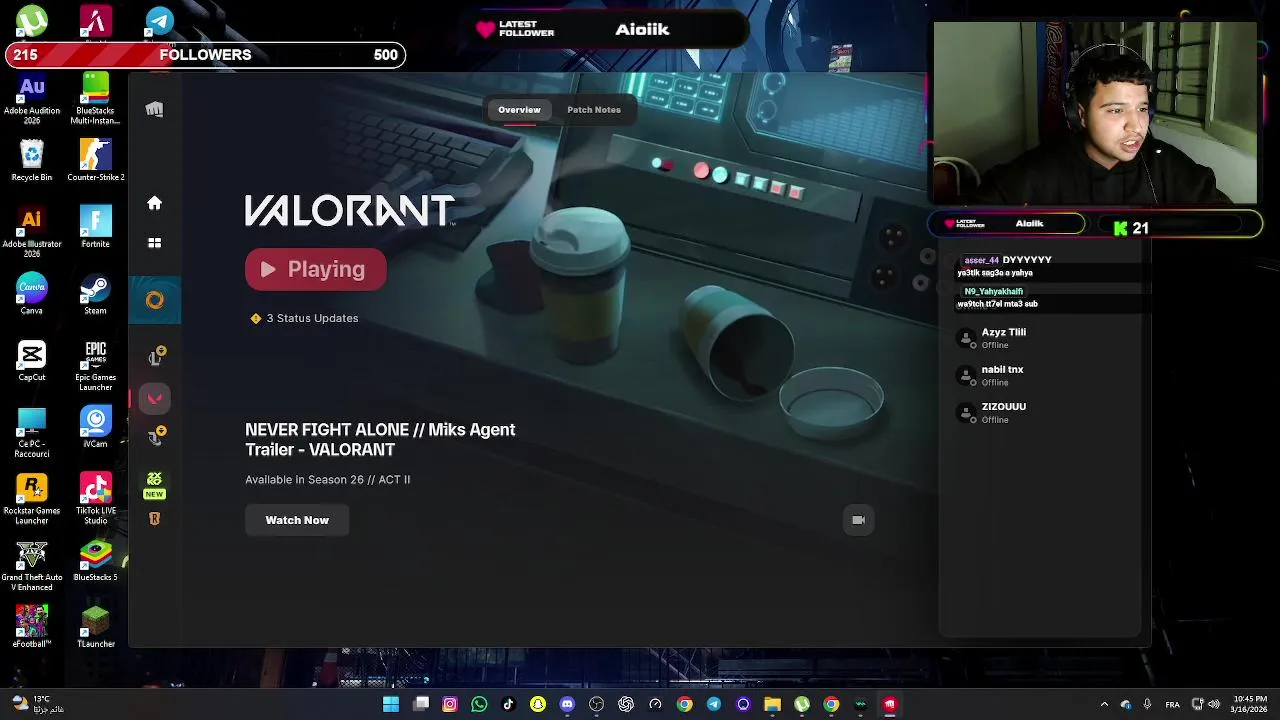Screen dimensions: 1280x720
Task: Open BlueStacks Multi-Instance shortcut
Action: coord(95,99)
